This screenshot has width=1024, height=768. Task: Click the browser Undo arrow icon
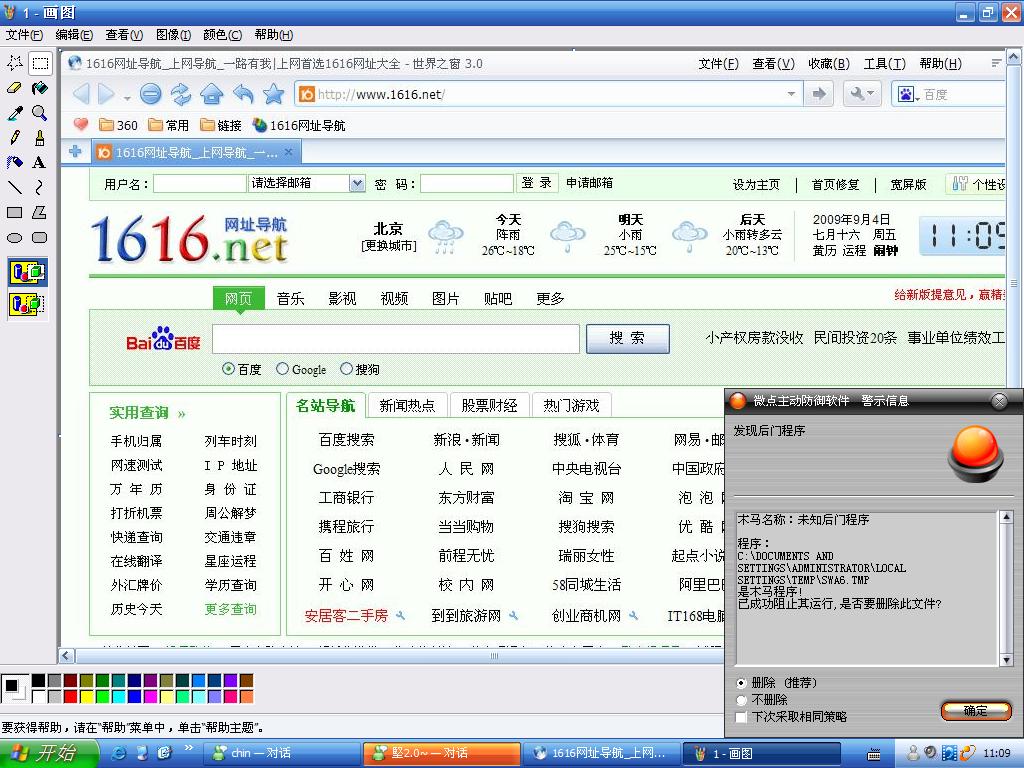click(x=243, y=95)
